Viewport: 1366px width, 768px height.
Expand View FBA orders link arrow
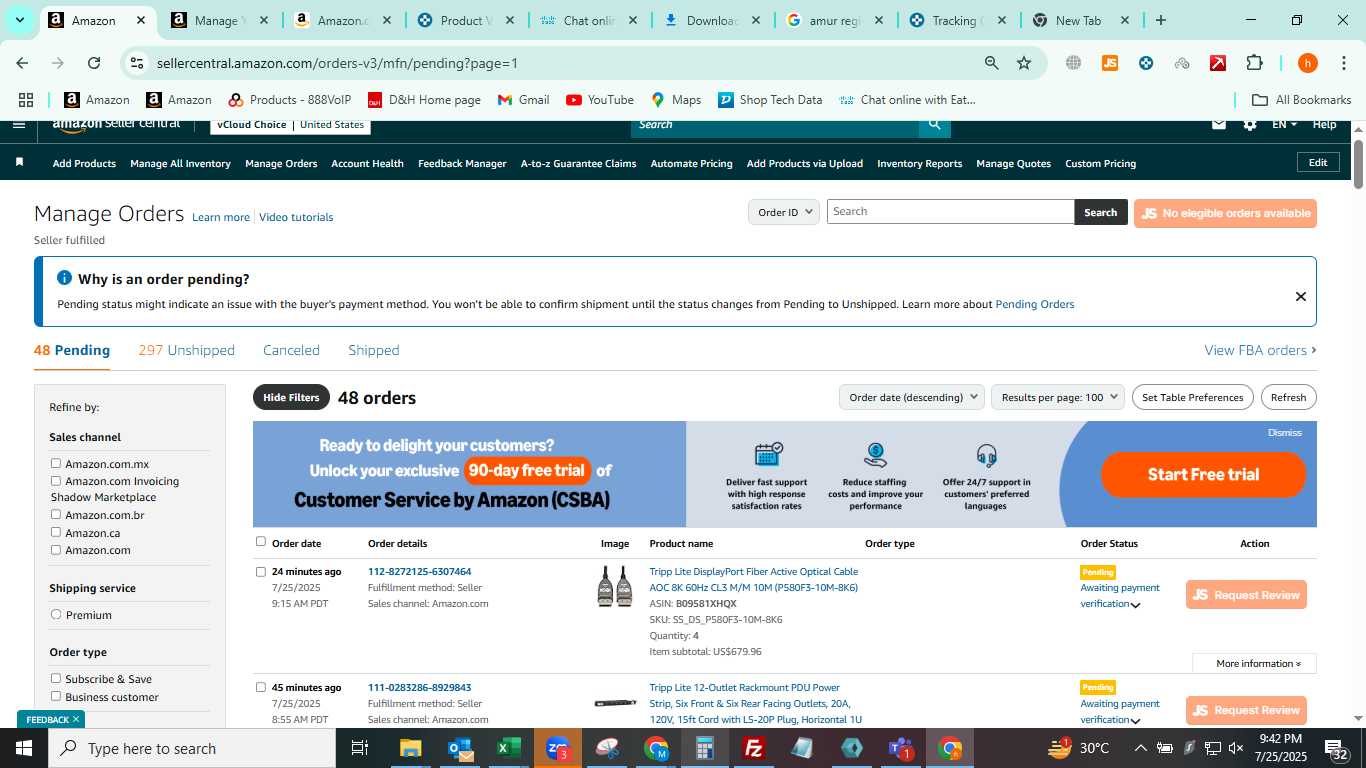point(1313,350)
